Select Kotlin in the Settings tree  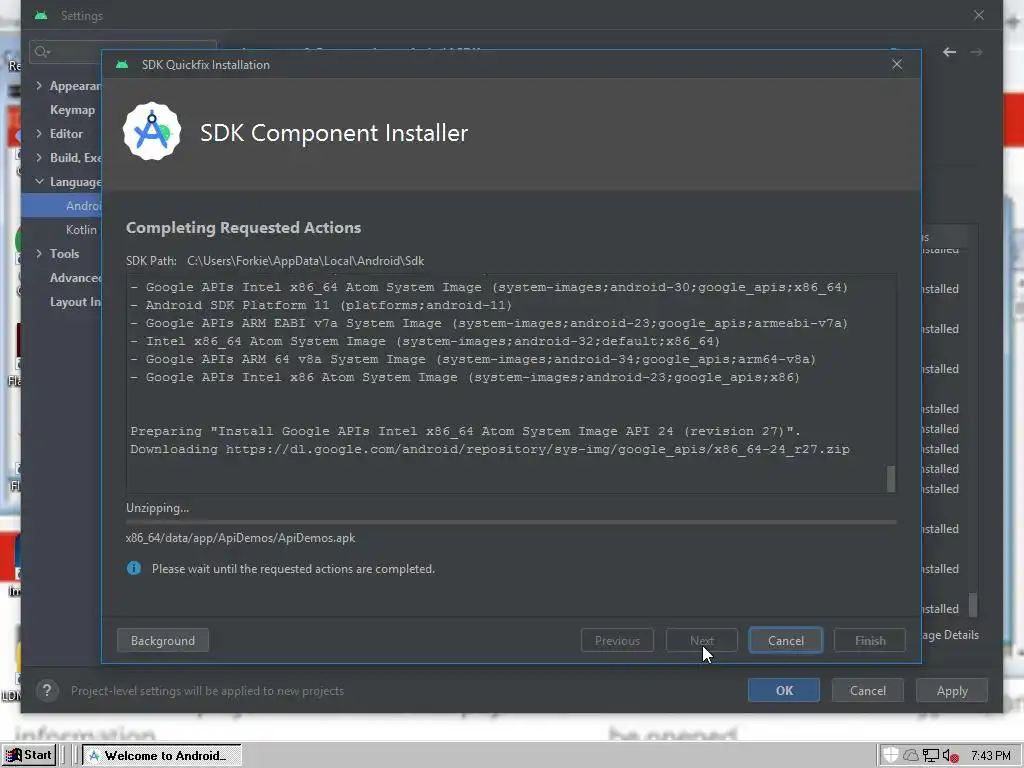coord(81,229)
